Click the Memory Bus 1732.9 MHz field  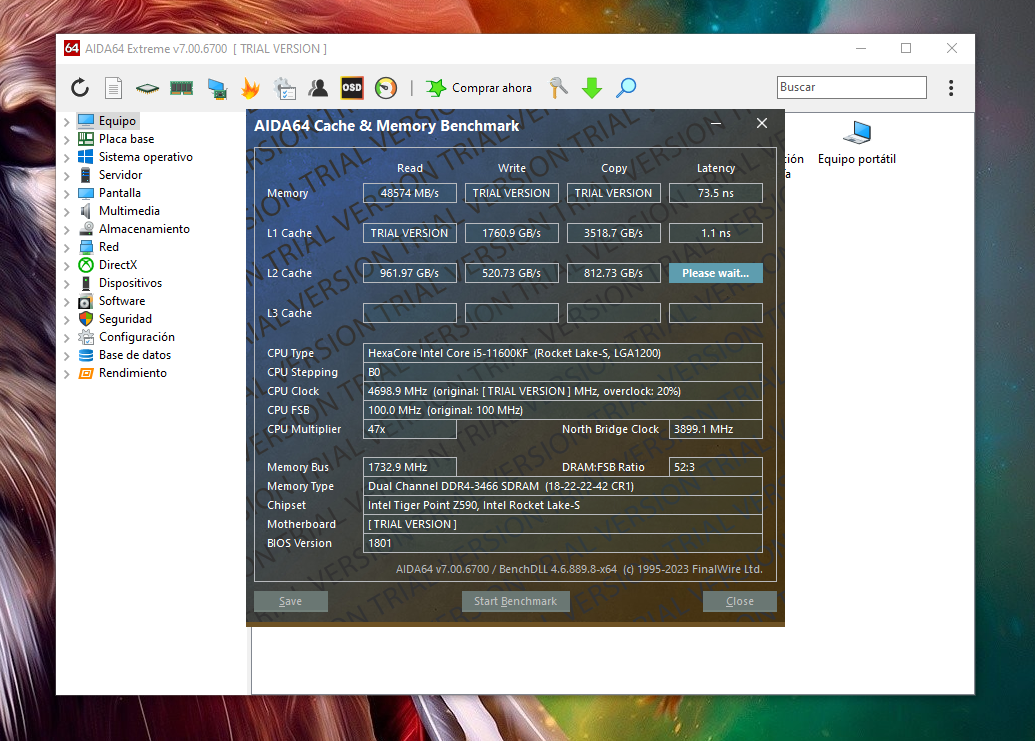[410, 467]
